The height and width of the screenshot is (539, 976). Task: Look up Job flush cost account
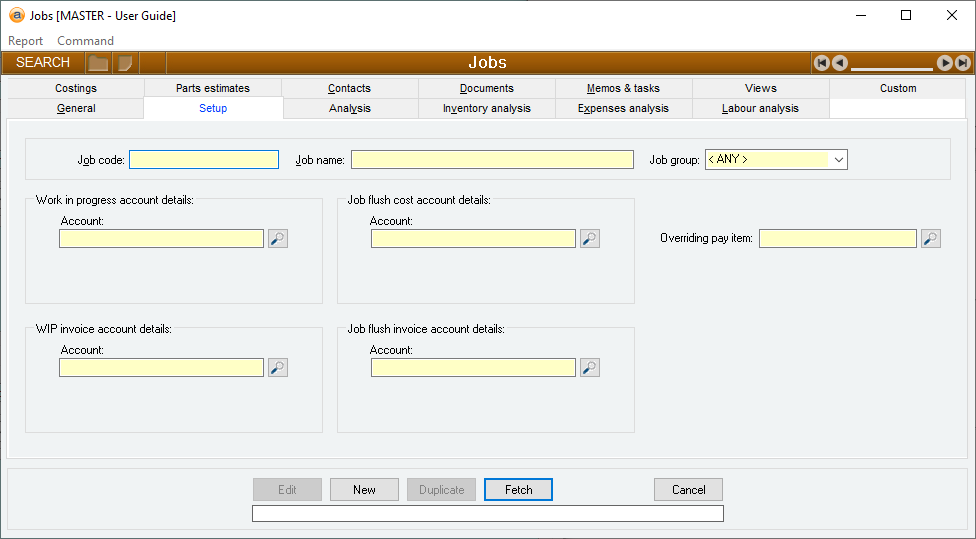(x=590, y=239)
